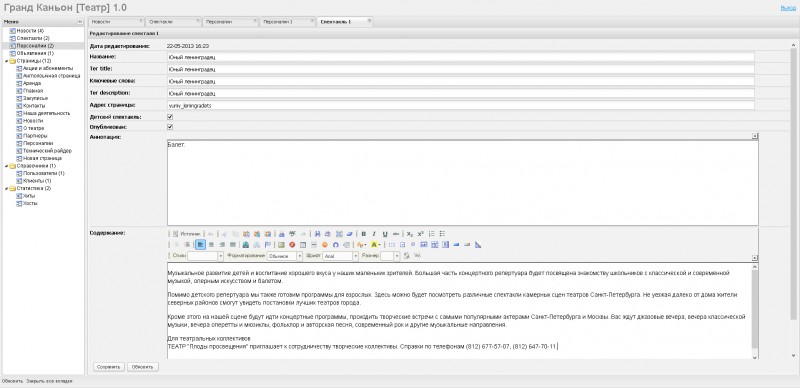
Task: Run the spell check (ABC) tool
Action: pyautogui.click(x=292, y=234)
